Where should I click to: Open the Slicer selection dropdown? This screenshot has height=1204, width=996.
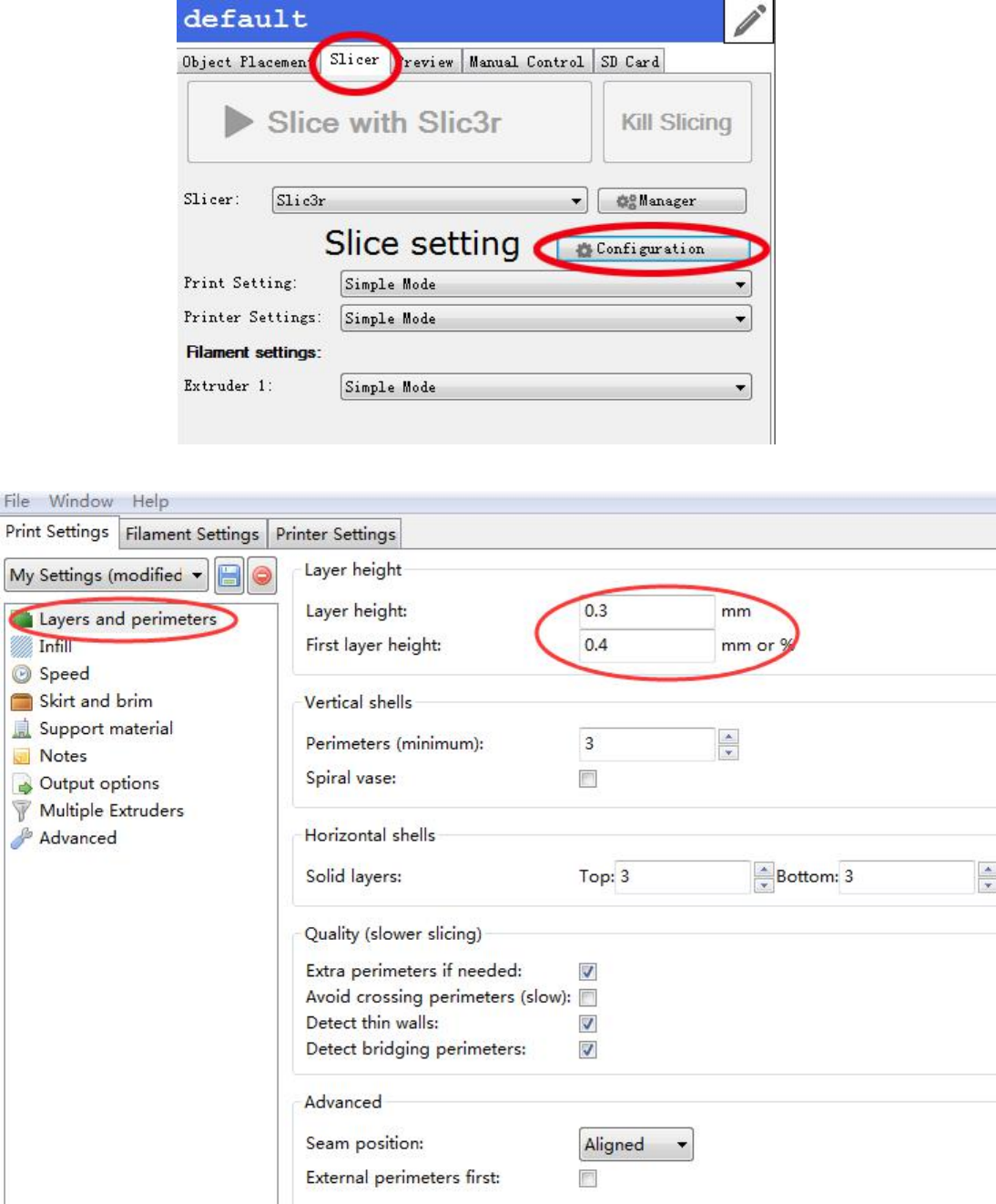pos(430,200)
